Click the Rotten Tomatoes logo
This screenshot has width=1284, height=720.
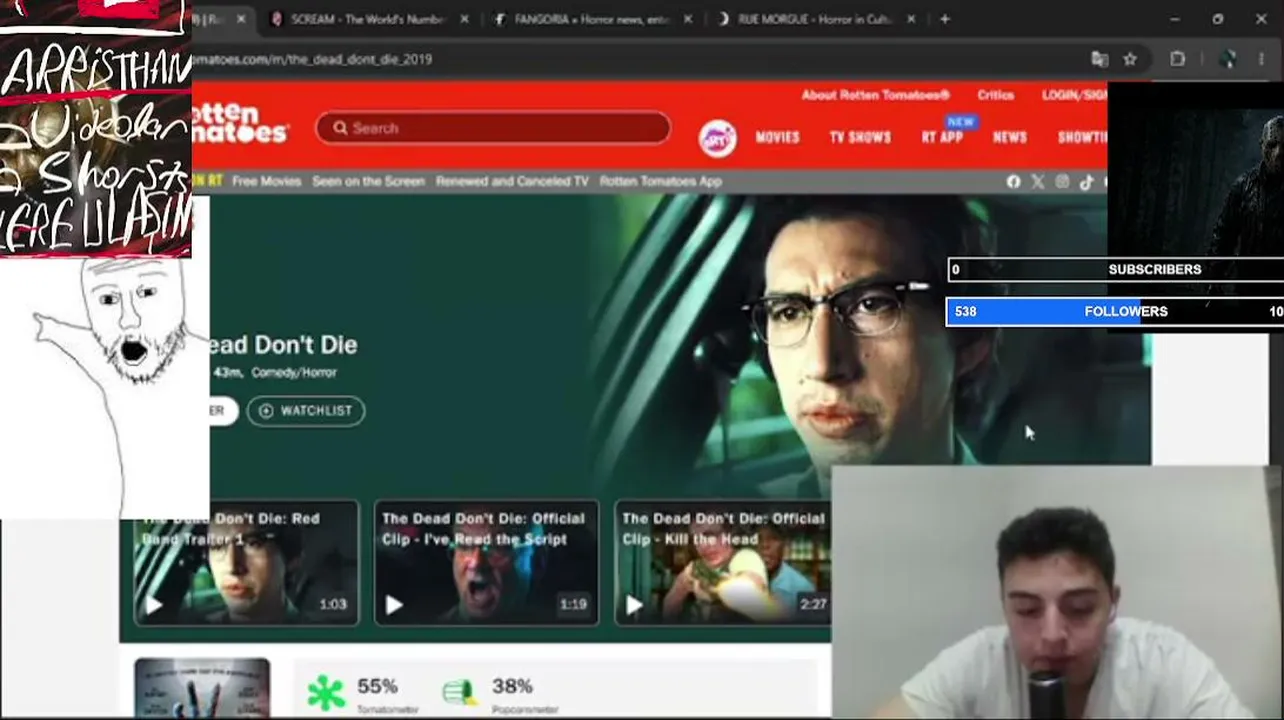tap(240, 124)
